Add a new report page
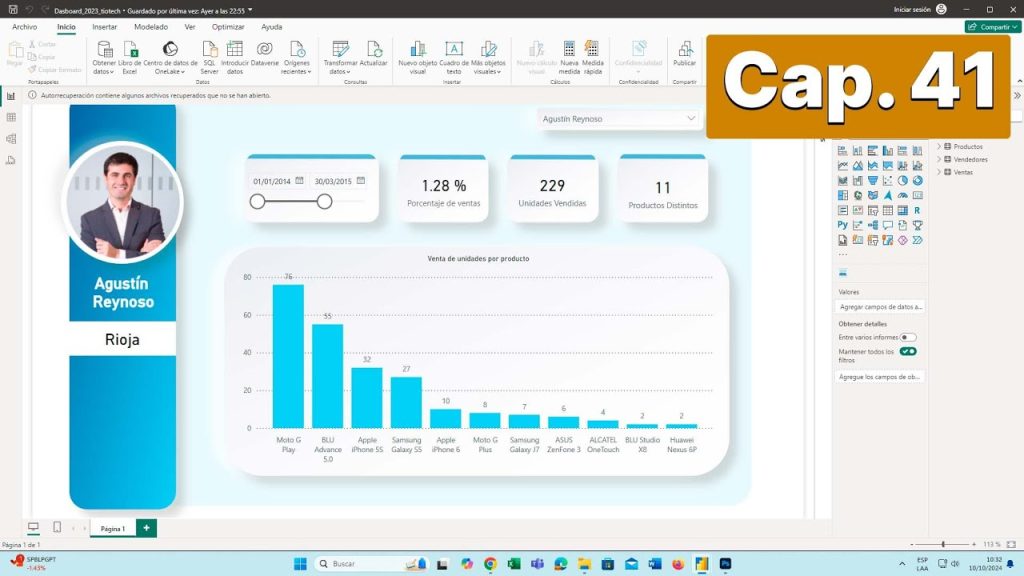The image size is (1024, 576). 147,528
